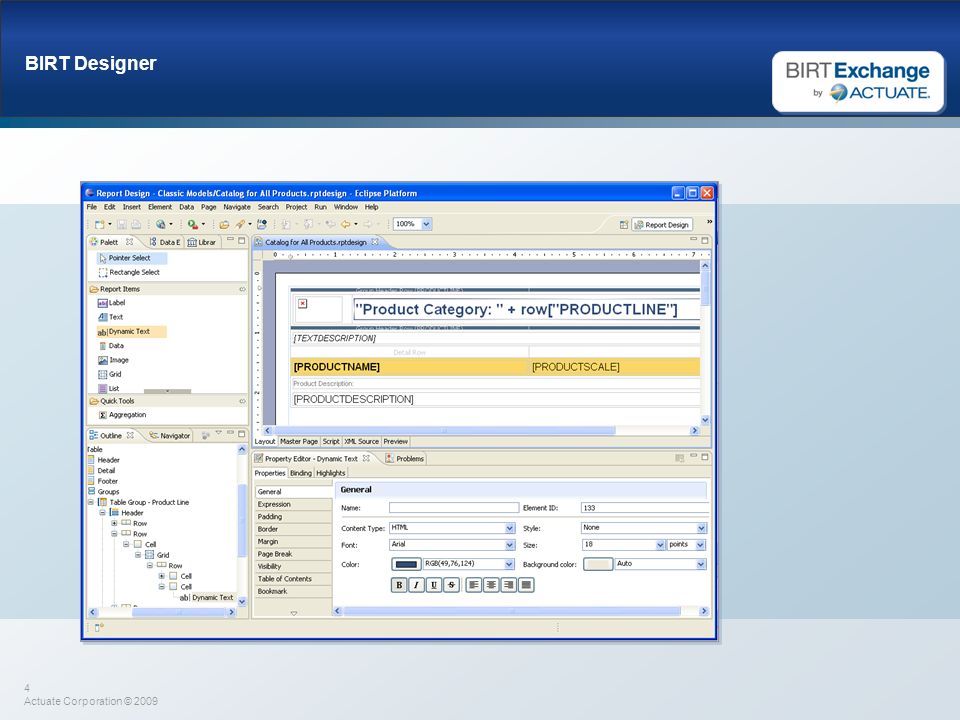Align text left in Property Editor
Viewport: 960px width, 720px height.
[x=474, y=585]
